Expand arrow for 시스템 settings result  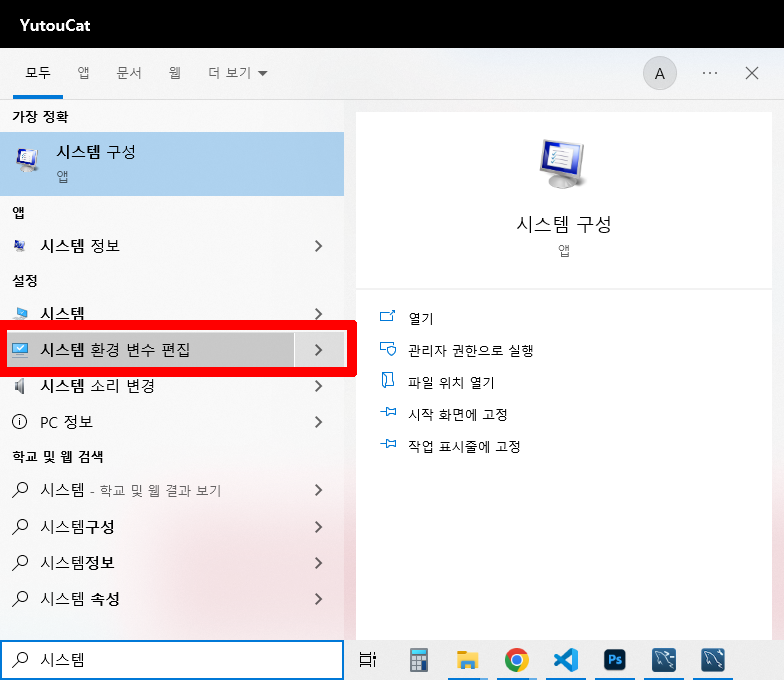point(318,314)
